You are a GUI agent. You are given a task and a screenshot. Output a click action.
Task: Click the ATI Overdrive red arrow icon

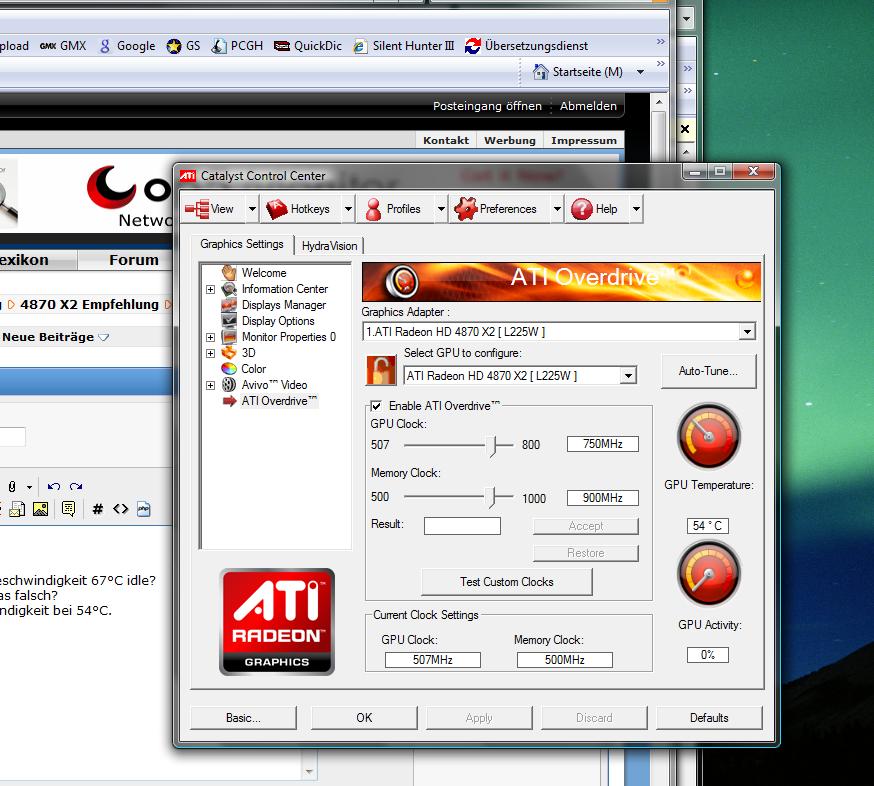click(230, 401)
